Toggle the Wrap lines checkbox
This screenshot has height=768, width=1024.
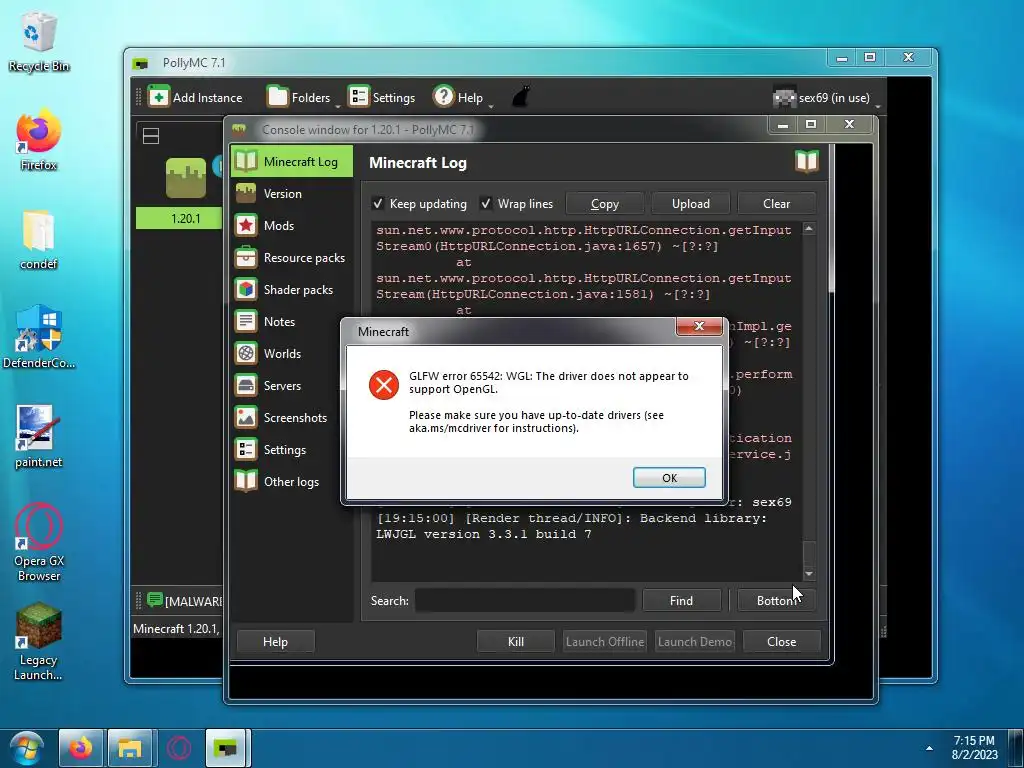[486, 204]
